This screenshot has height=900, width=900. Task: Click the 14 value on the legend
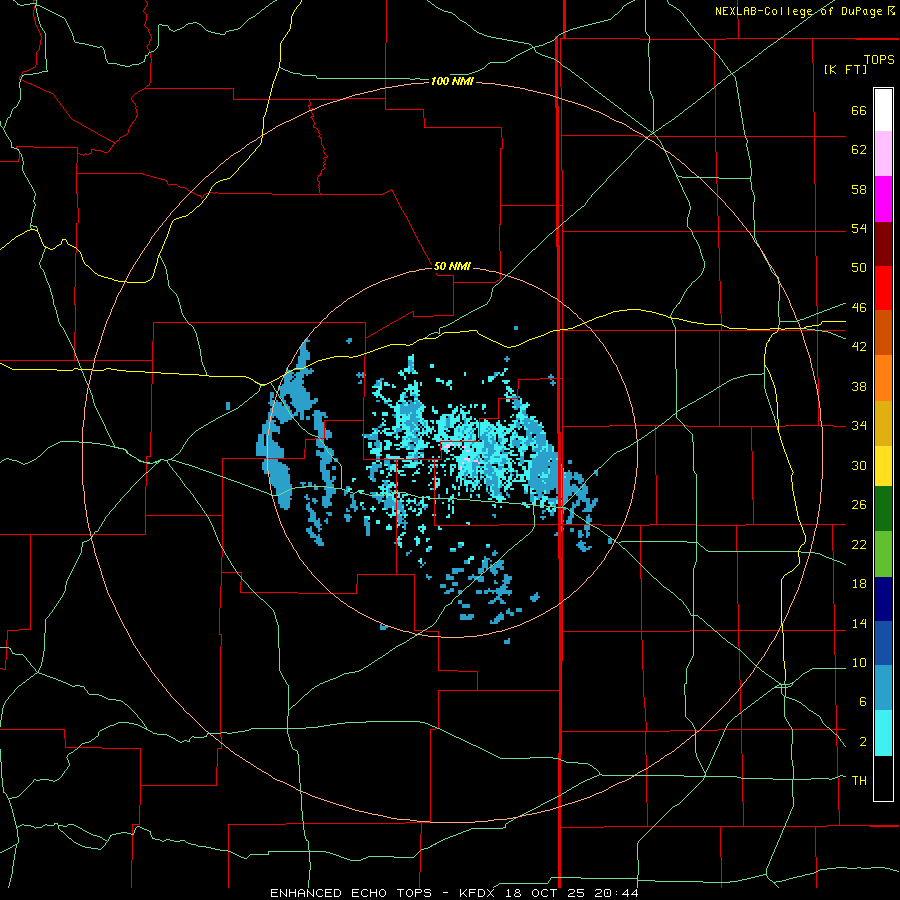tap(859, 623)
